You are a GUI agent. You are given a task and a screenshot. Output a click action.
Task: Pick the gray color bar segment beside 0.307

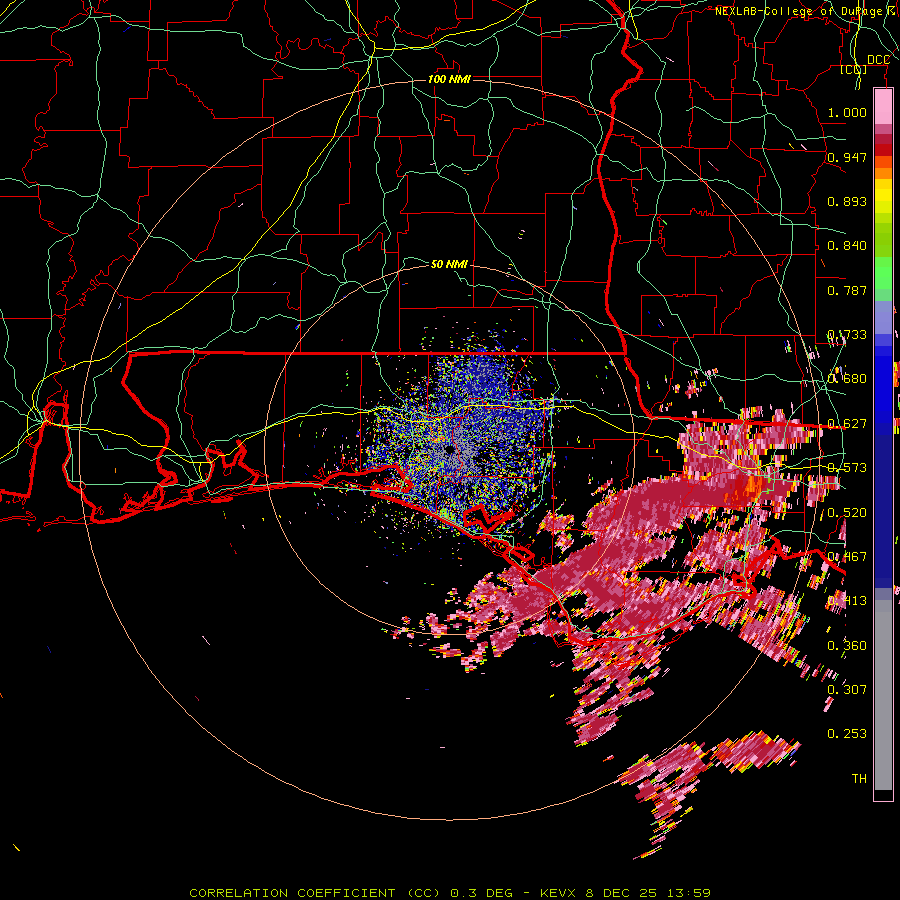pos(883,695)
